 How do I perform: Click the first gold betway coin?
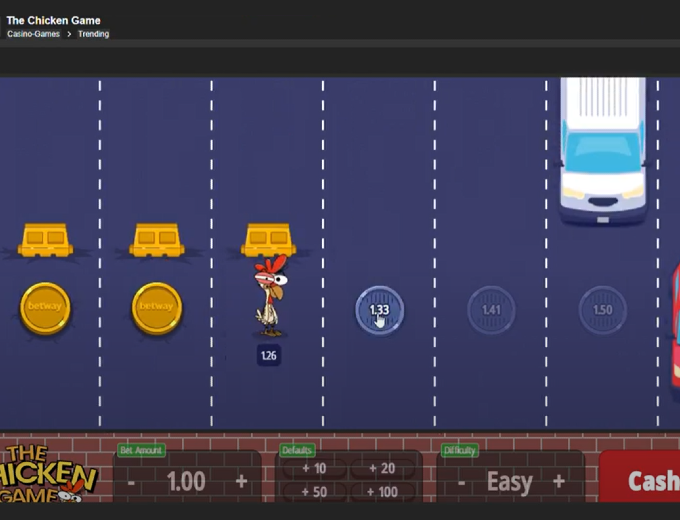tap(45, 307)
